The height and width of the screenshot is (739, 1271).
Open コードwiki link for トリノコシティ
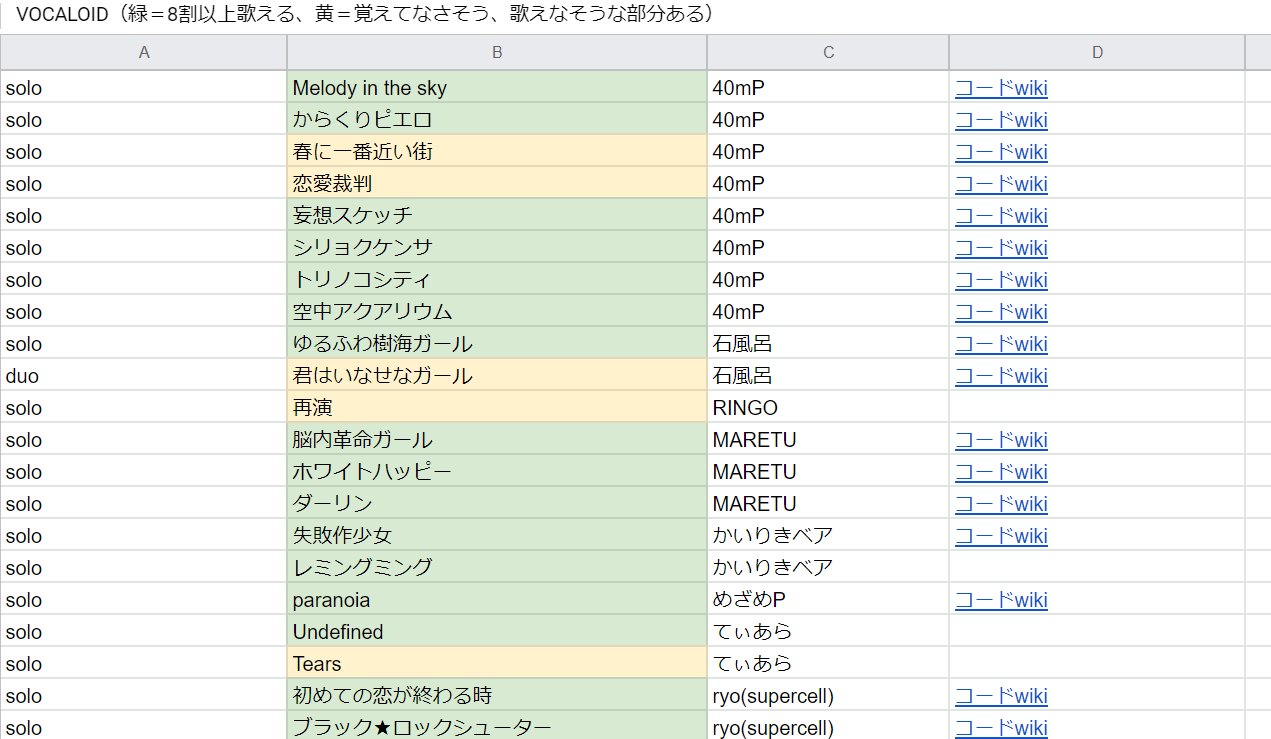[1001, 280]
